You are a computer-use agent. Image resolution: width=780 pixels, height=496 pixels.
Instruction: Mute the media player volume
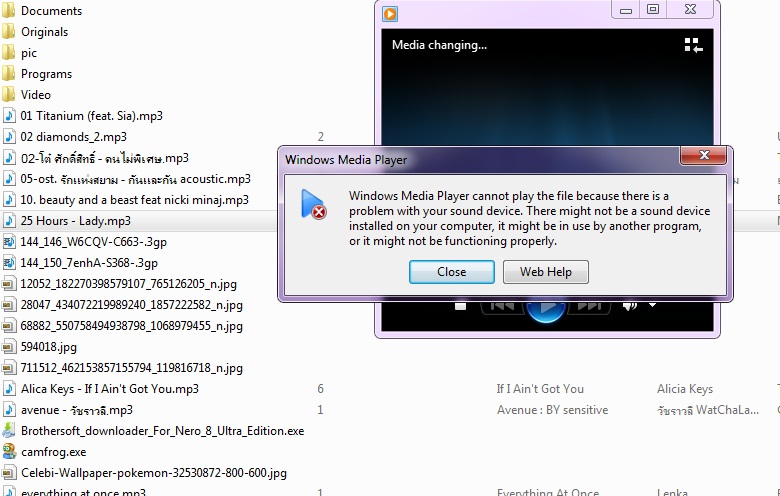click(629, 306)
